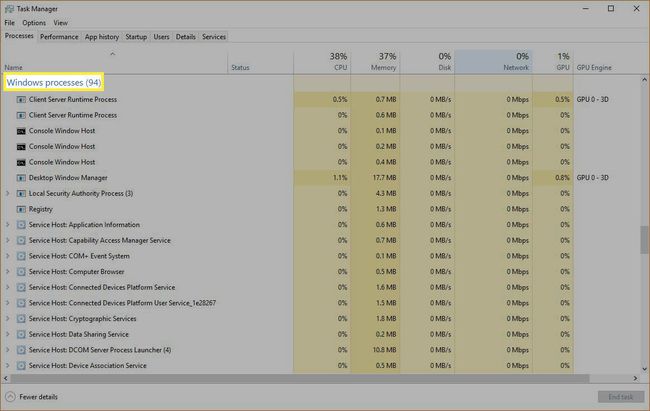This screenshot has height=411, width=650.
Task: Expand Local Security Authority Process group
Action: click(x=7, y=193)
